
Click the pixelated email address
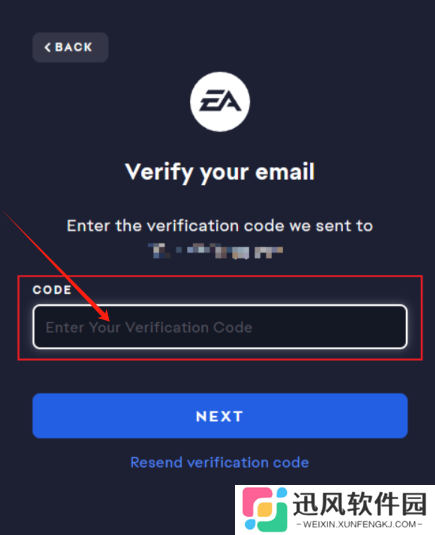[x=215, y=251]
